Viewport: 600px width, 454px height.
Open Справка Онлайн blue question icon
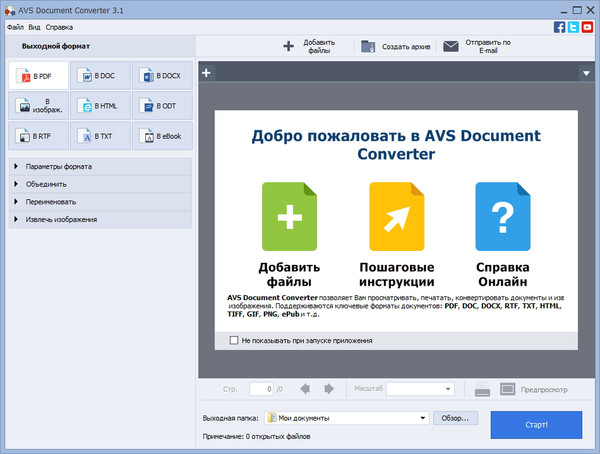[502, 216]
